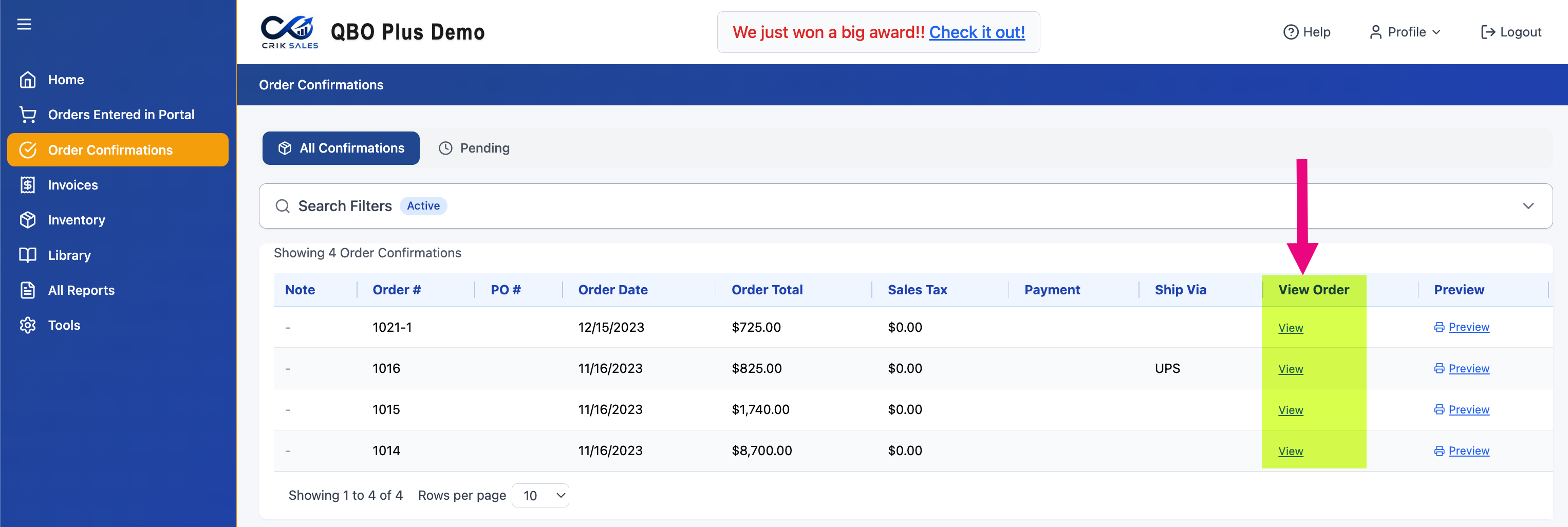Expand the Search Filters chevron
The width and height of the screenshot is (1568, 527).
1528,206
